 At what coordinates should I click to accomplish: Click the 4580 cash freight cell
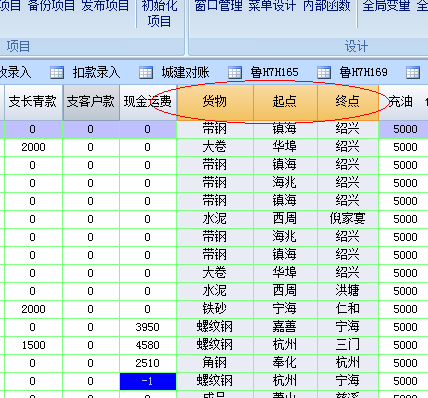click(x=148, y=345)
